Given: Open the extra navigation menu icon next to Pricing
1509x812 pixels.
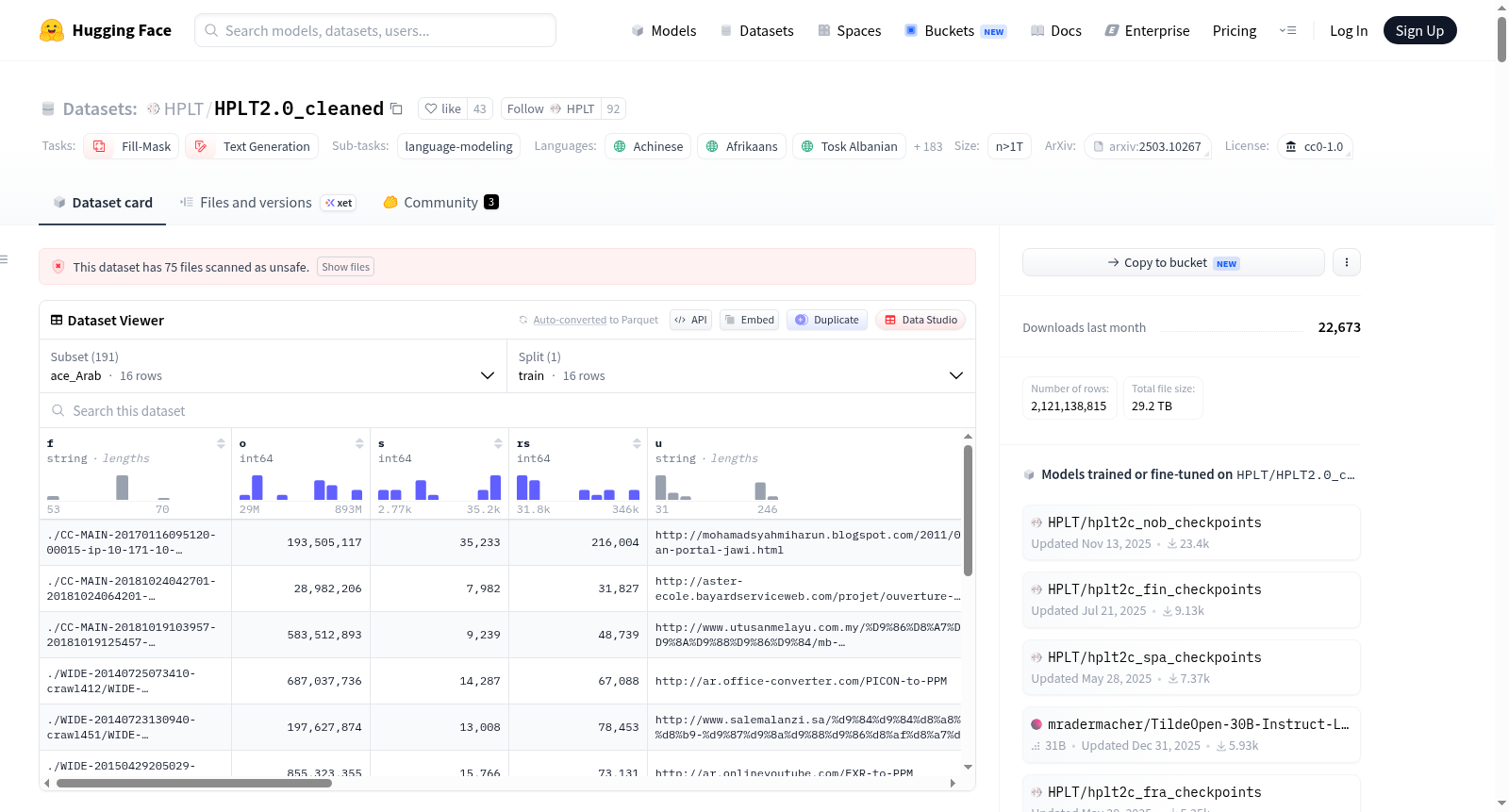Looking at the screenshot, I should 1287,30.
